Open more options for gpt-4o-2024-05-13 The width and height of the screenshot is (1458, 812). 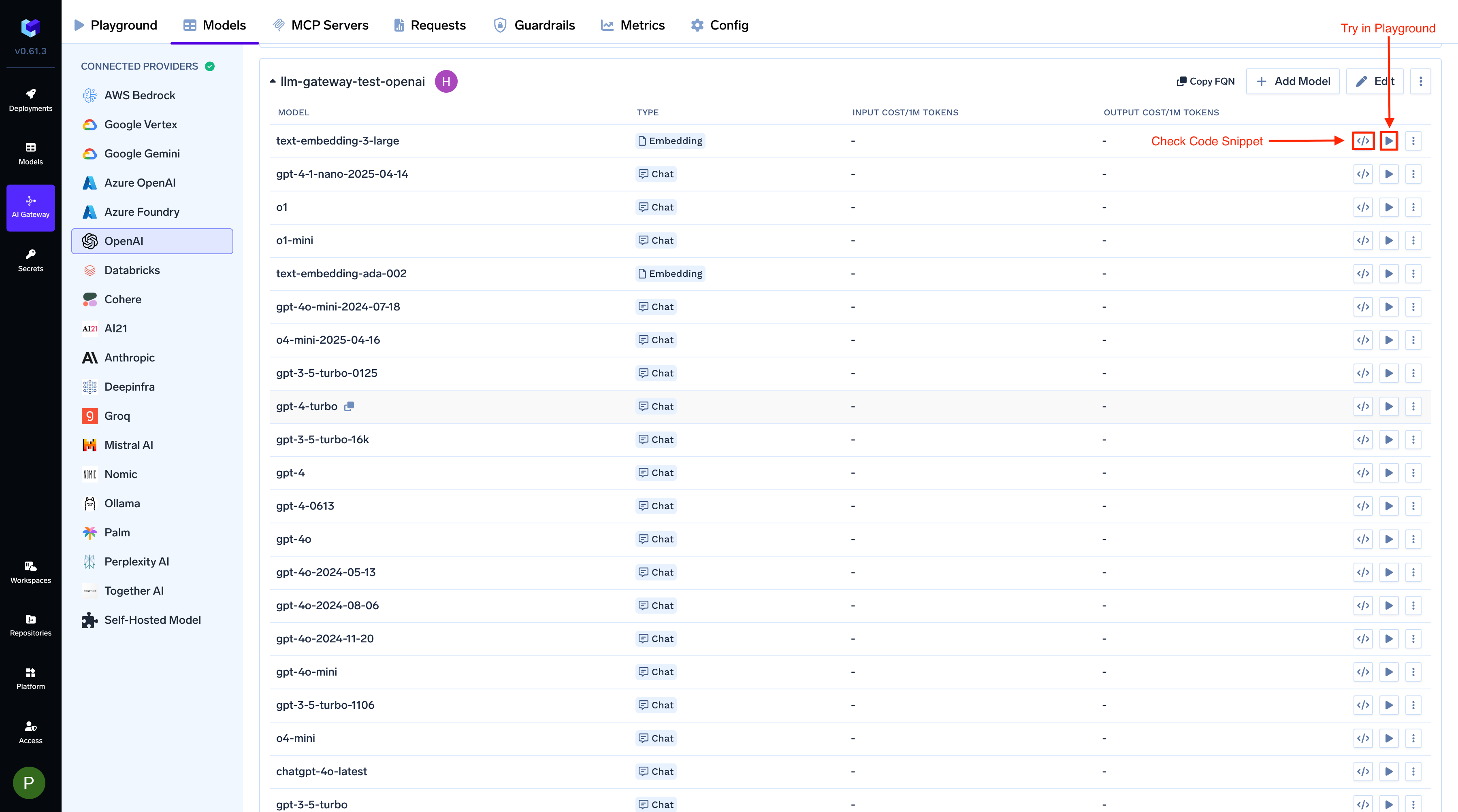coord(1413,572)
